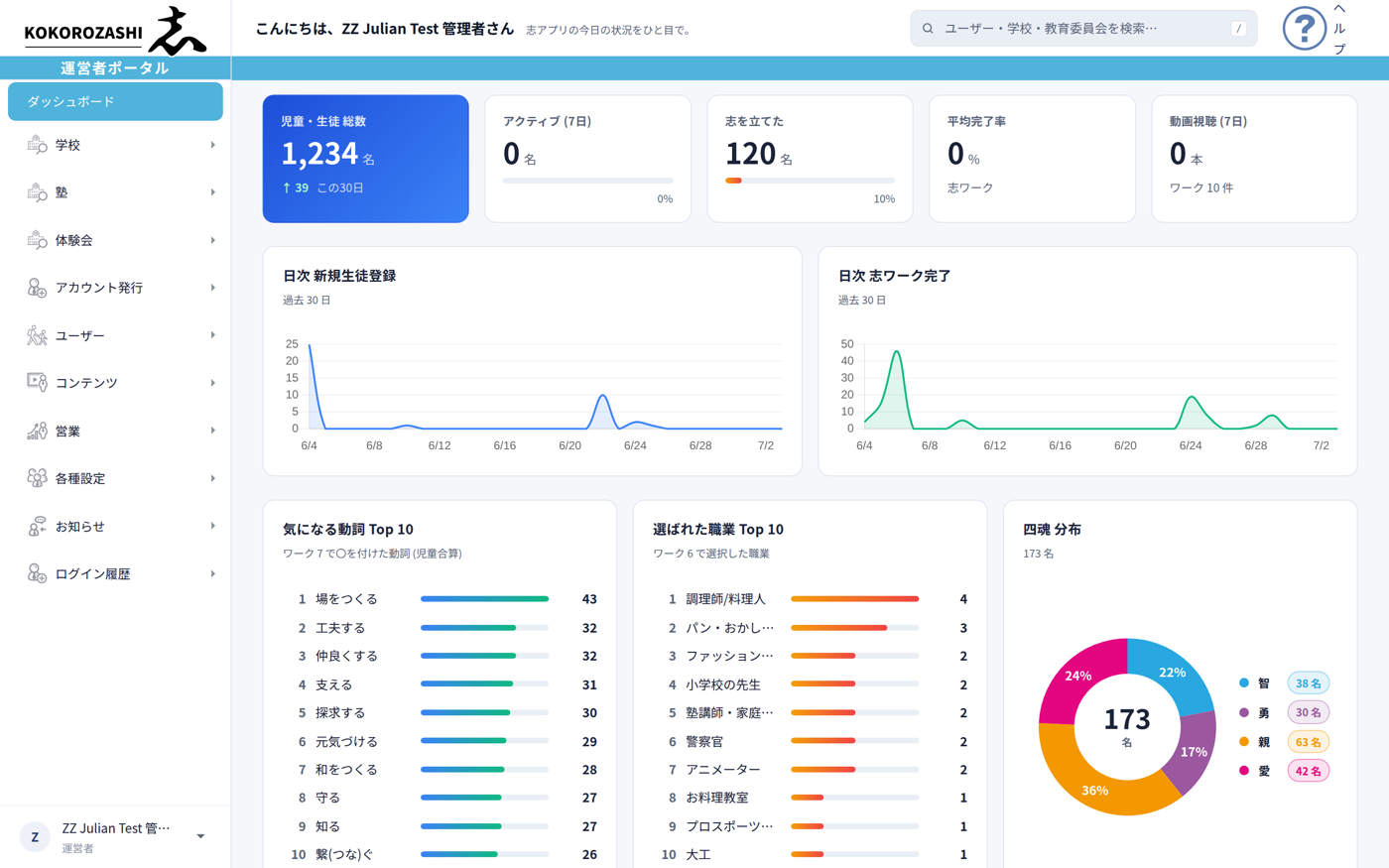Click the 志を立てた progress bar
Viewport: 1389px width, 868px height.
[810, 181]
